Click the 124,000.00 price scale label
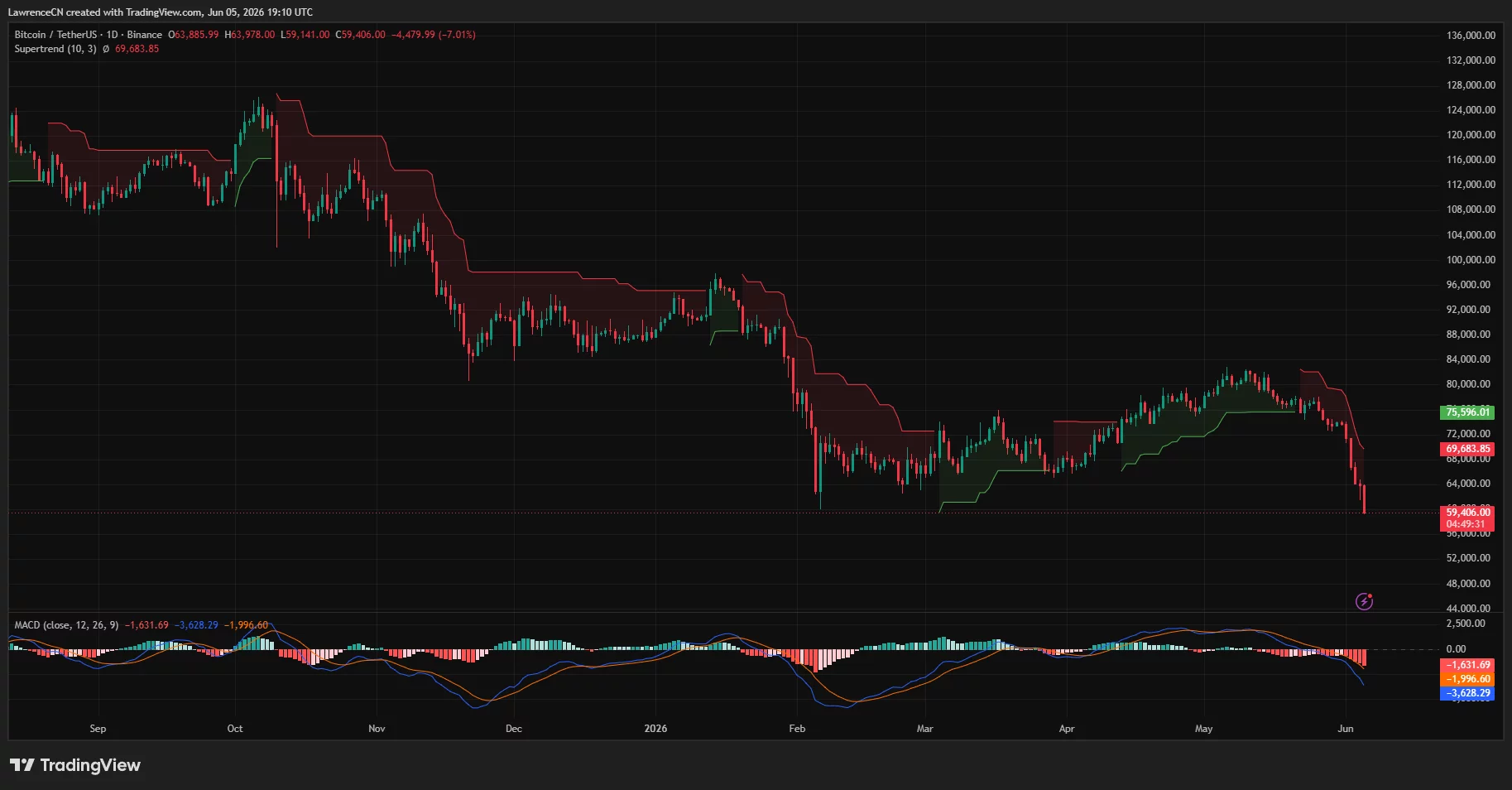Viewport: 1512px width, 790px height. 1471,110
